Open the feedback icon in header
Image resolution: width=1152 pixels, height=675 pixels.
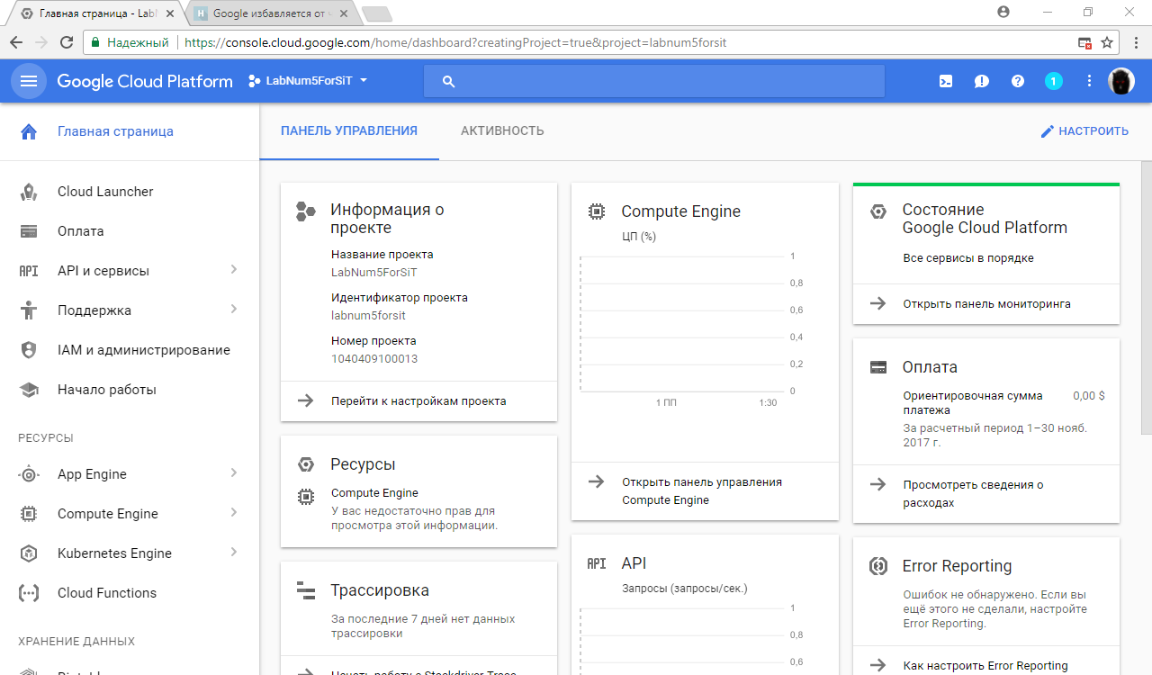click(982, 82)
